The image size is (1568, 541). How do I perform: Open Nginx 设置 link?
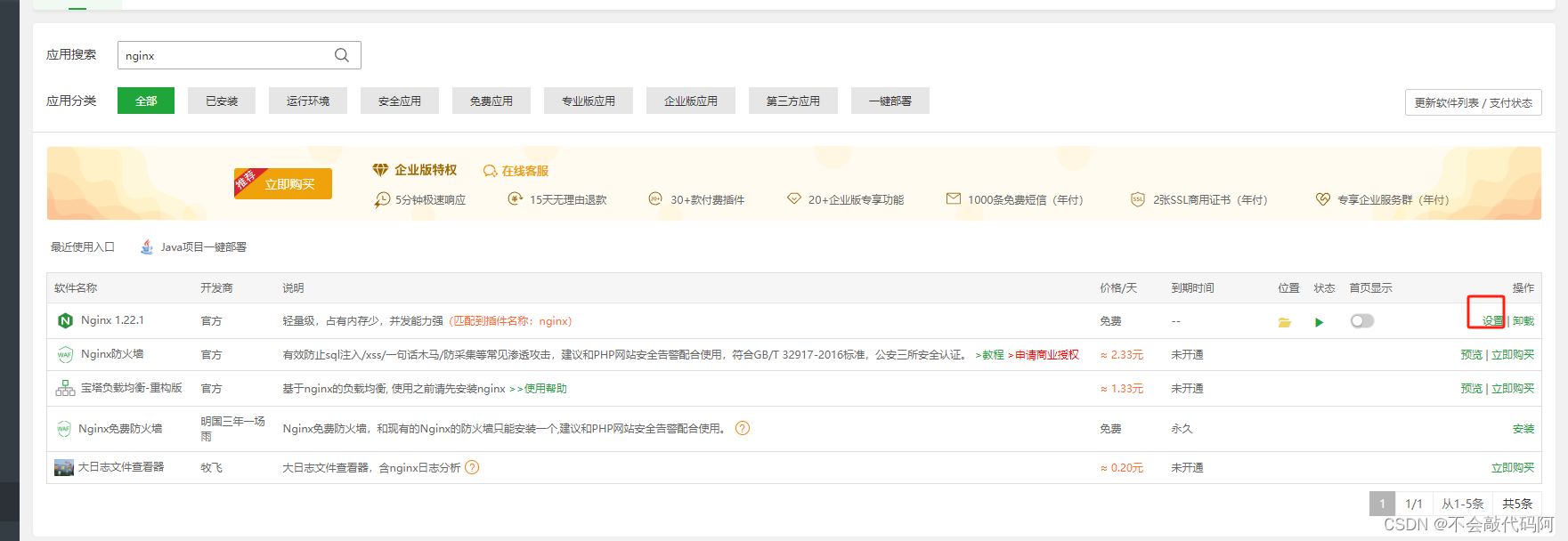coord(1493,321)
